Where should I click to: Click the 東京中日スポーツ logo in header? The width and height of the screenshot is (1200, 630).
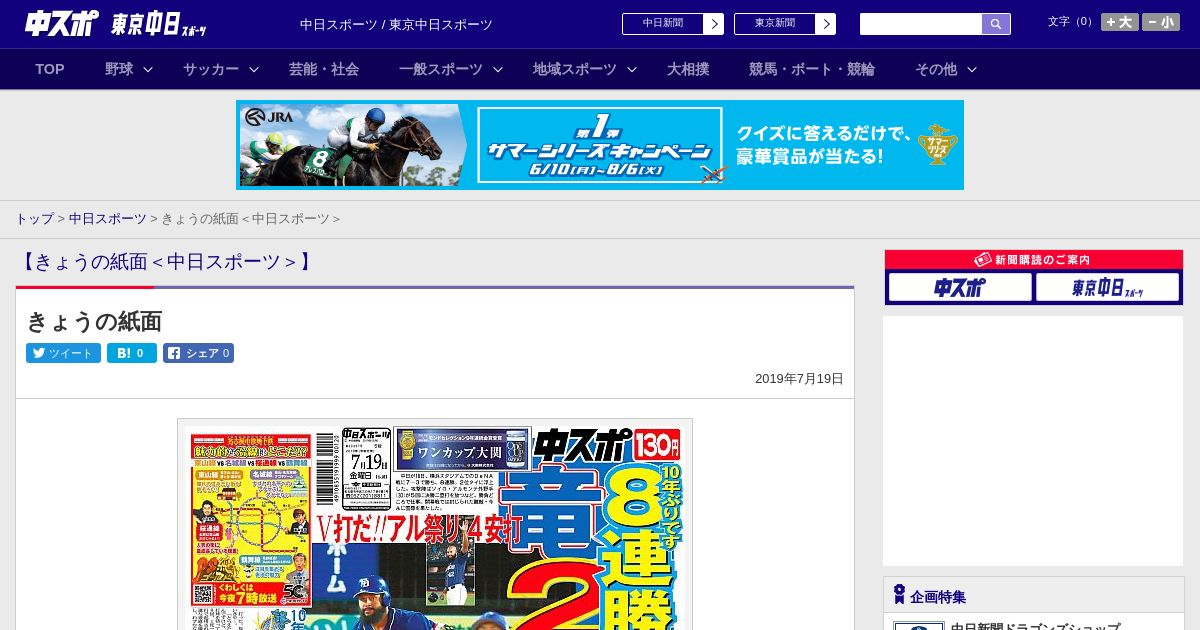coord(159,25)
